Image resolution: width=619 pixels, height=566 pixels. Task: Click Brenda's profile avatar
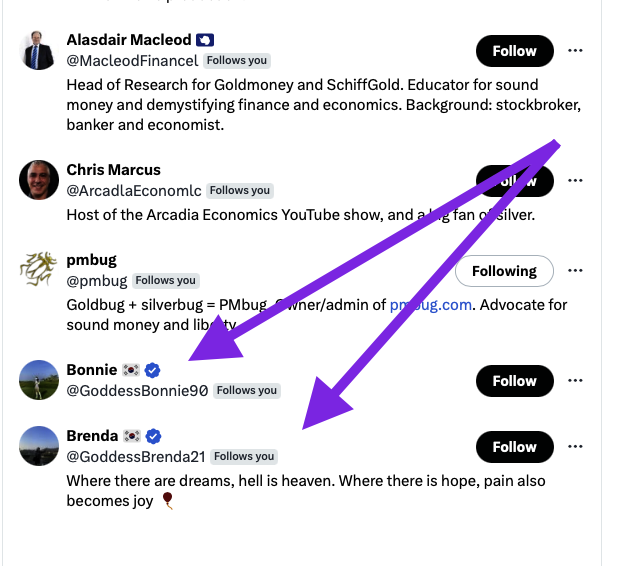click(39, 446)
